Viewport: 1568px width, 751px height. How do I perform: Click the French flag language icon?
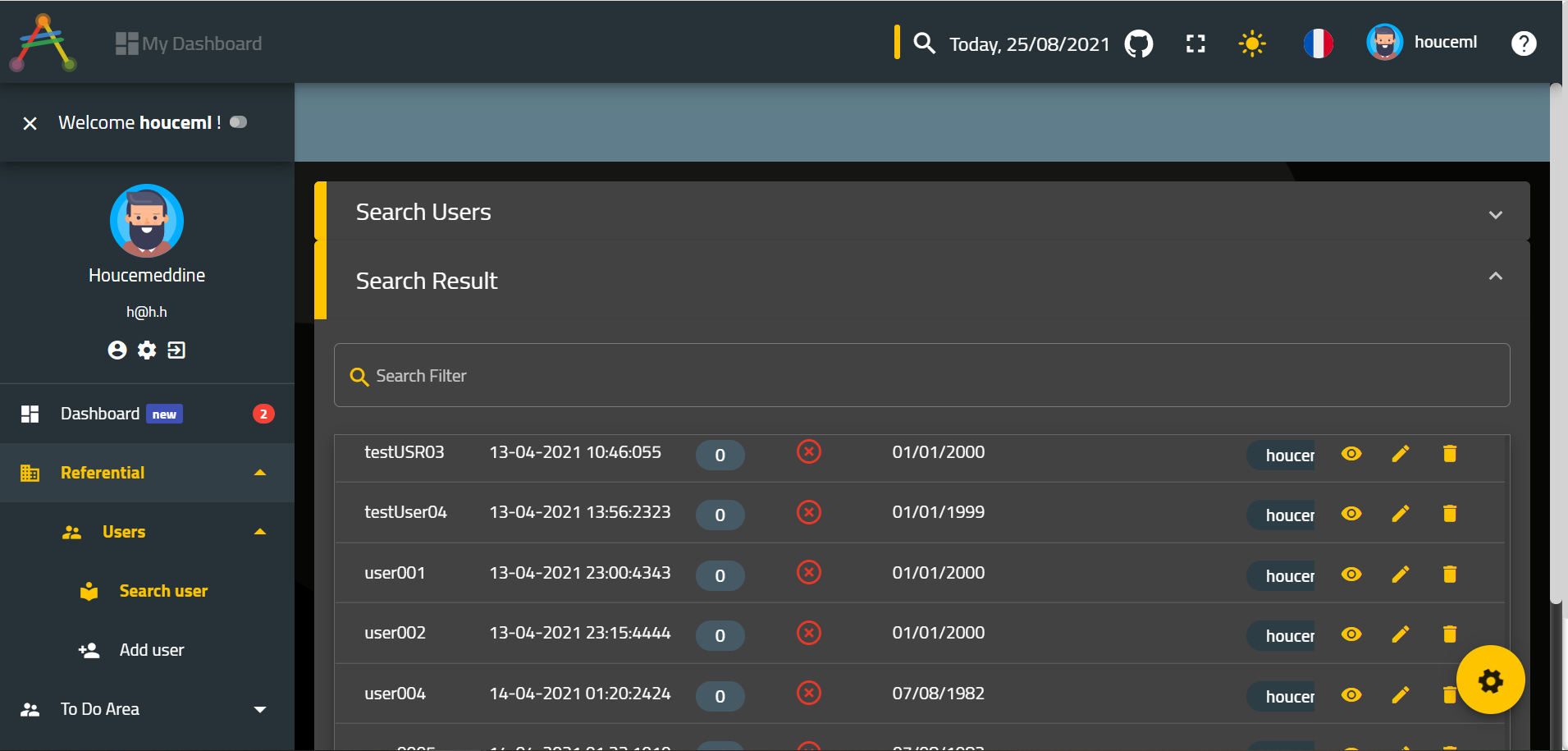pyautogui.click(x=1318, y=44)
